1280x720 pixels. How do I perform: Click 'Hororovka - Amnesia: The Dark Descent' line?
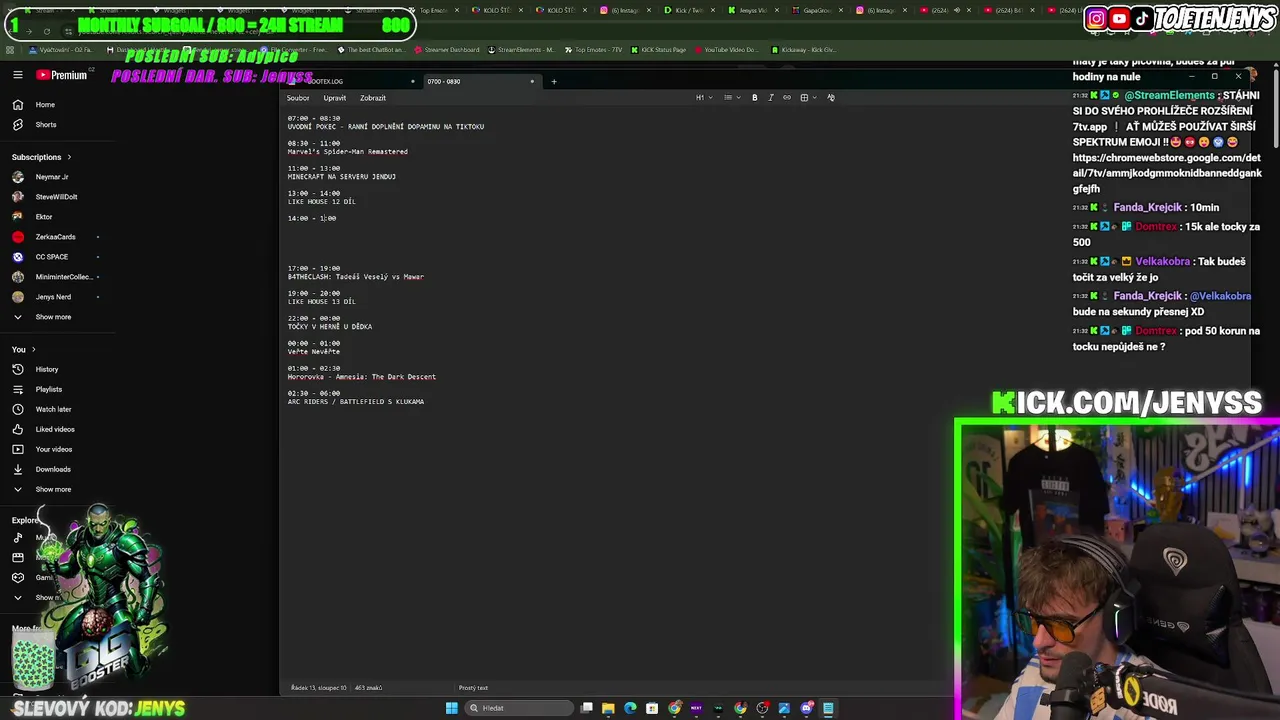coord(361,377)
